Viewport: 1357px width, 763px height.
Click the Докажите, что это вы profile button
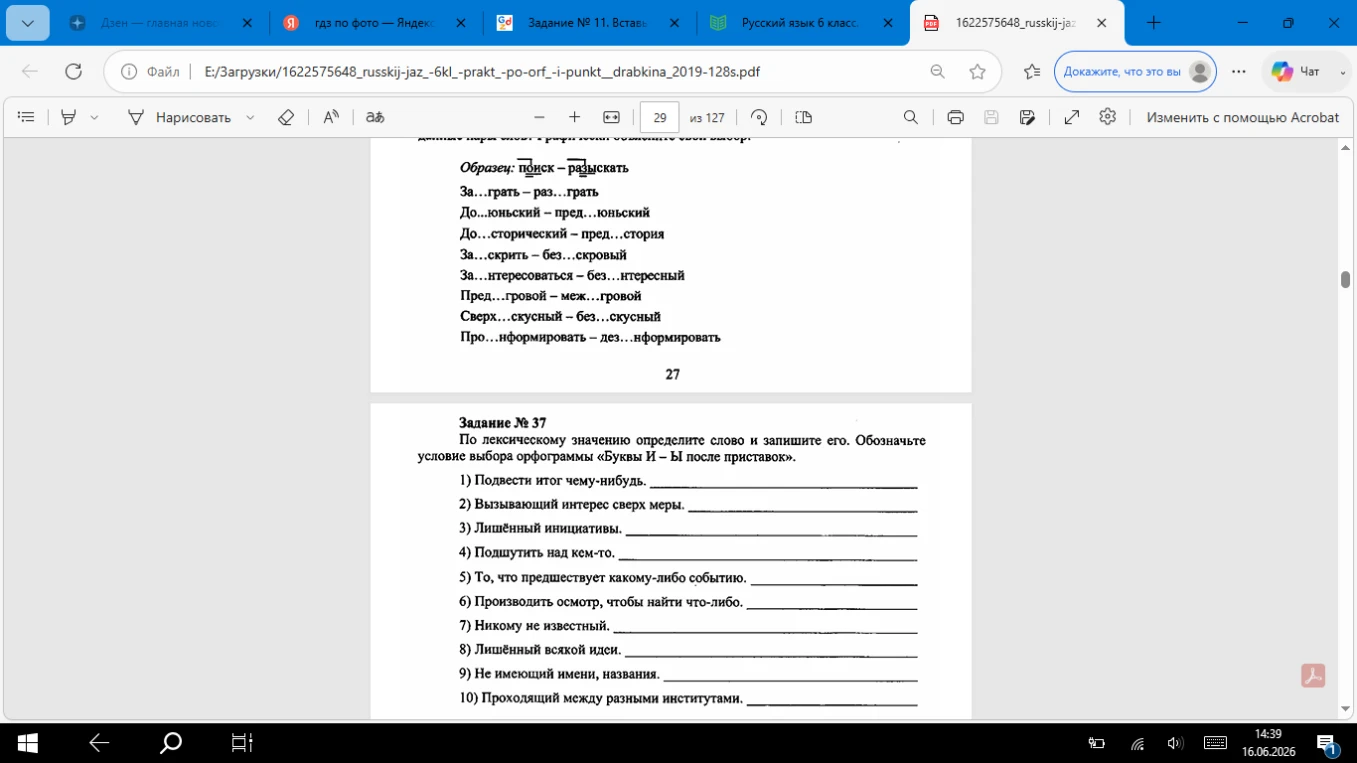click(x=1135, y=72)
